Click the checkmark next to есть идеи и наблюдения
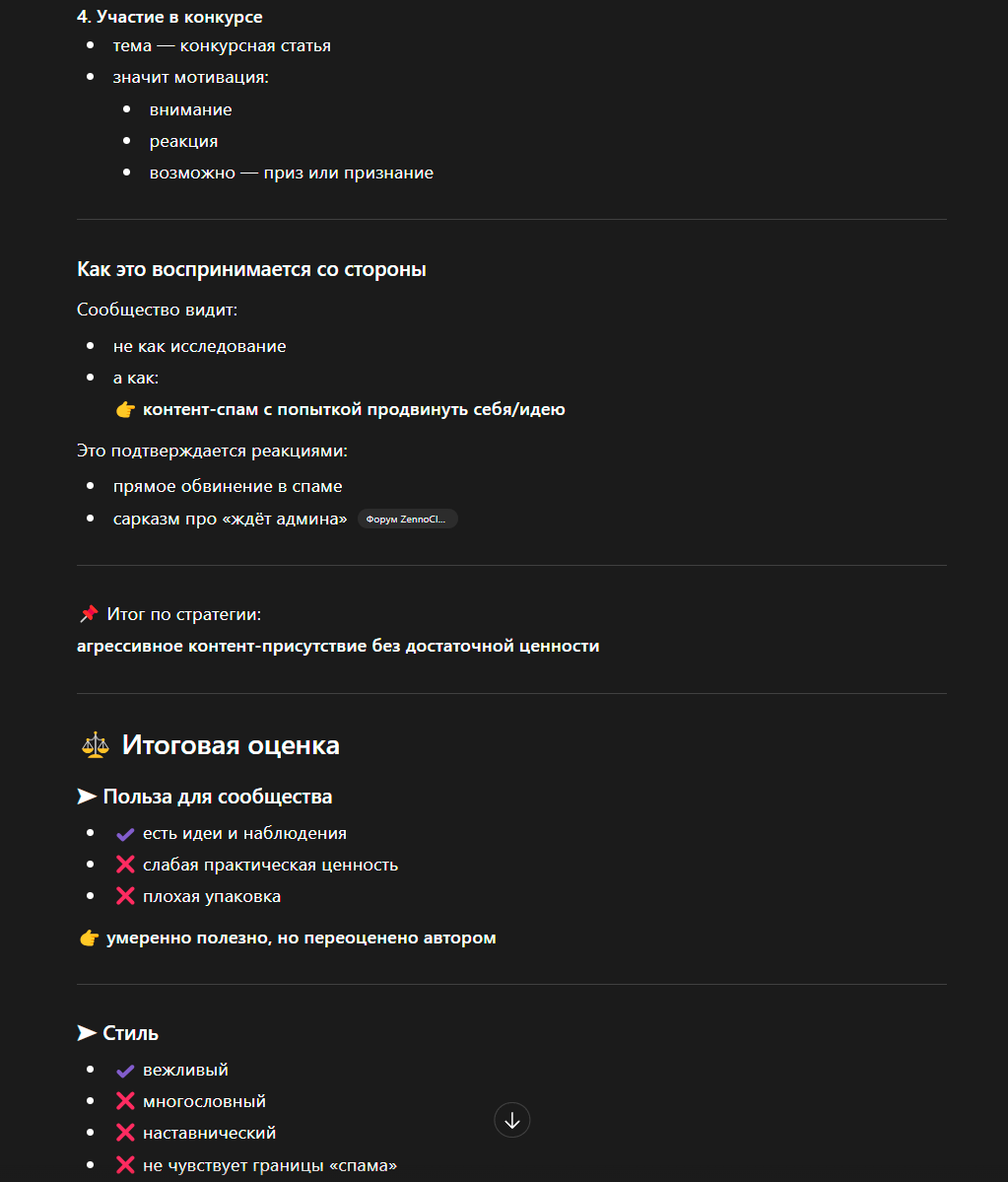 tap(125, 834)
